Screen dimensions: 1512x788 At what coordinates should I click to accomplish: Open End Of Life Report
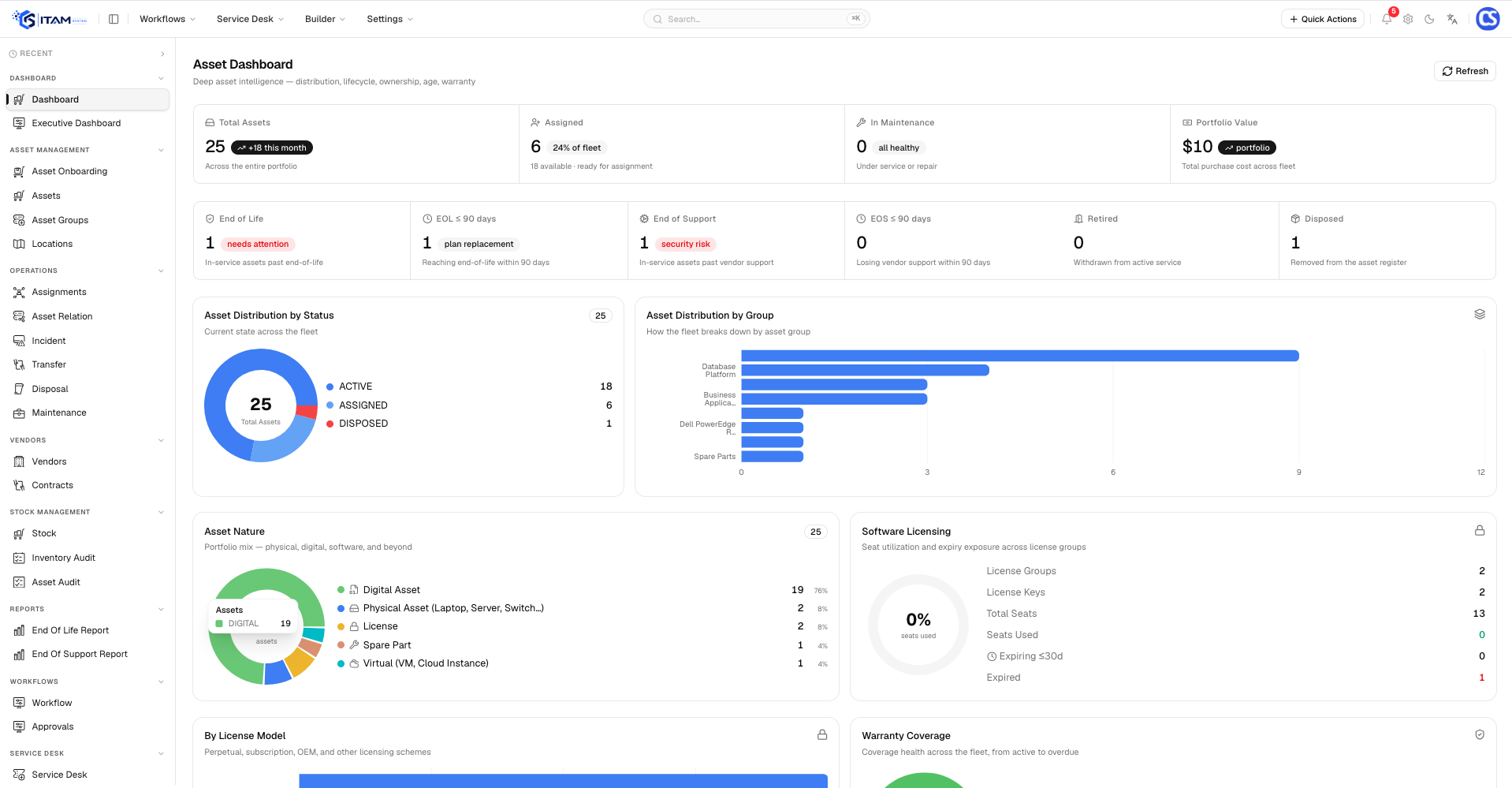click(x=88, y=630)
